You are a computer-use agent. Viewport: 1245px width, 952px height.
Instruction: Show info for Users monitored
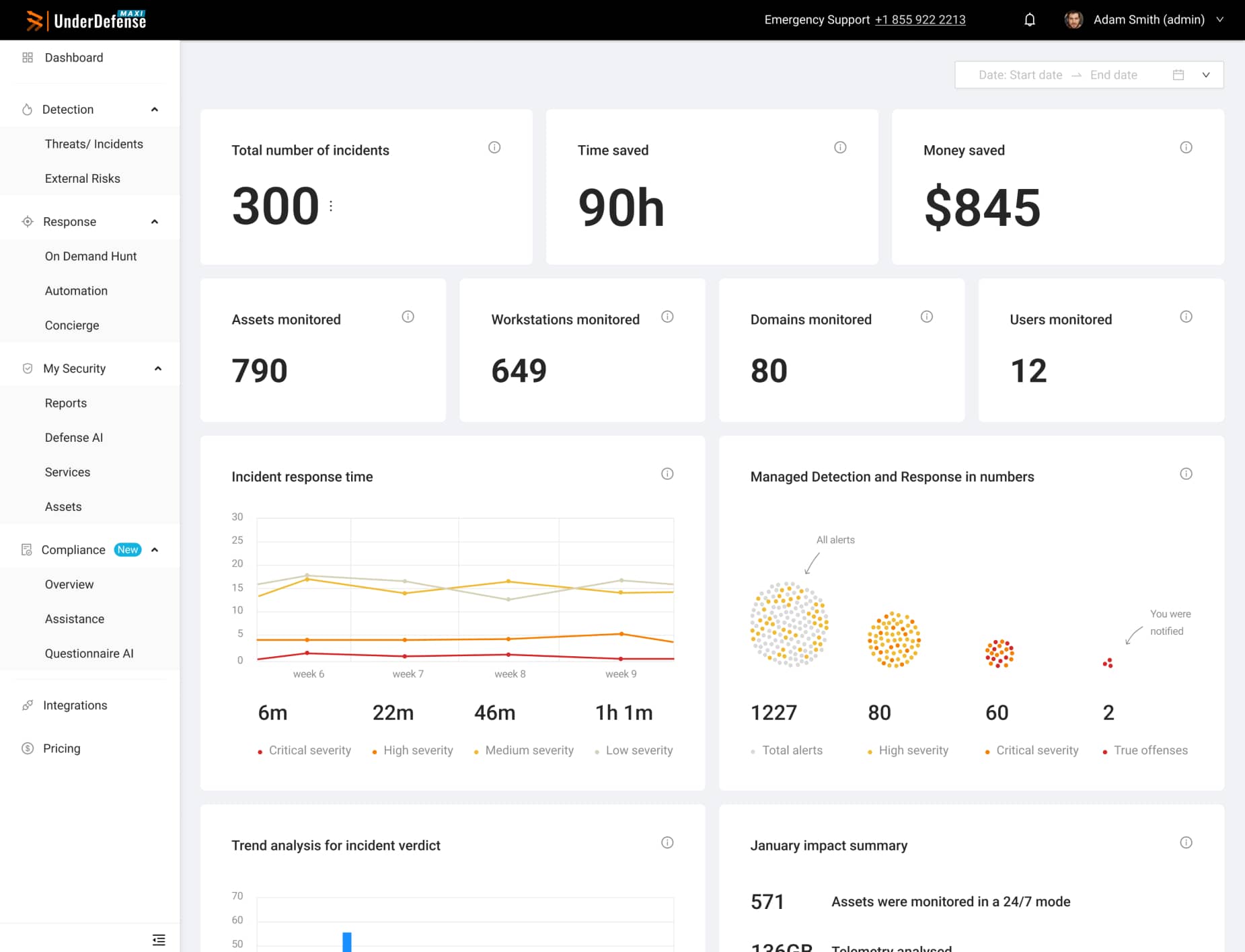pos(1186,317)
